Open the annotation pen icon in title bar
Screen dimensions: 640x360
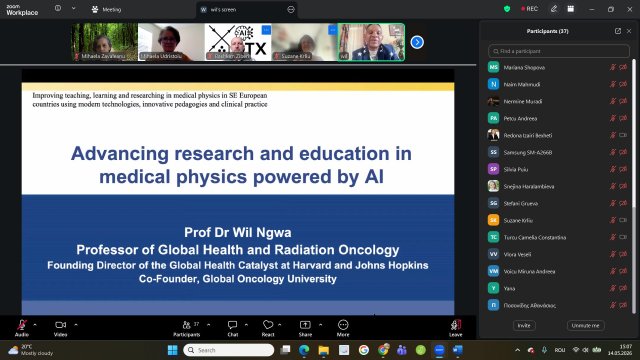[554, 9]
